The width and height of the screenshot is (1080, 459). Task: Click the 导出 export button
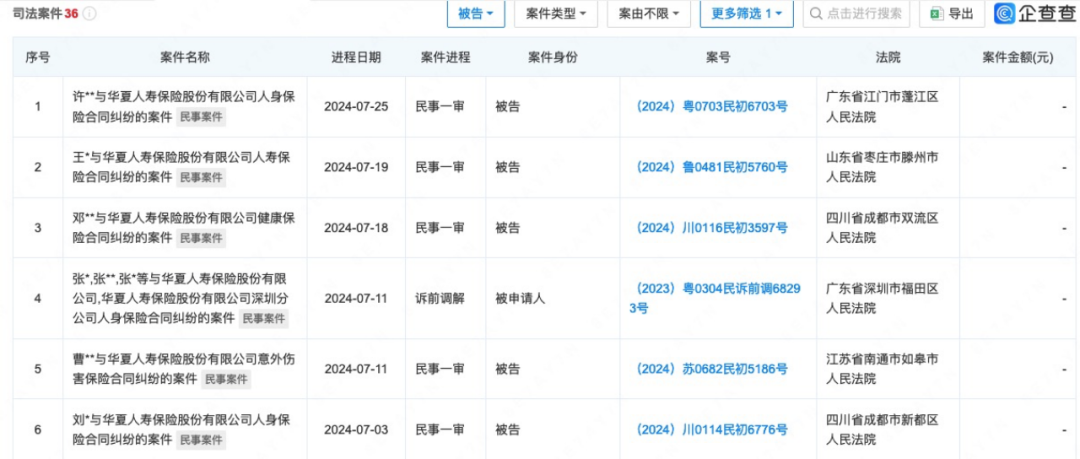tap(952, 14)
